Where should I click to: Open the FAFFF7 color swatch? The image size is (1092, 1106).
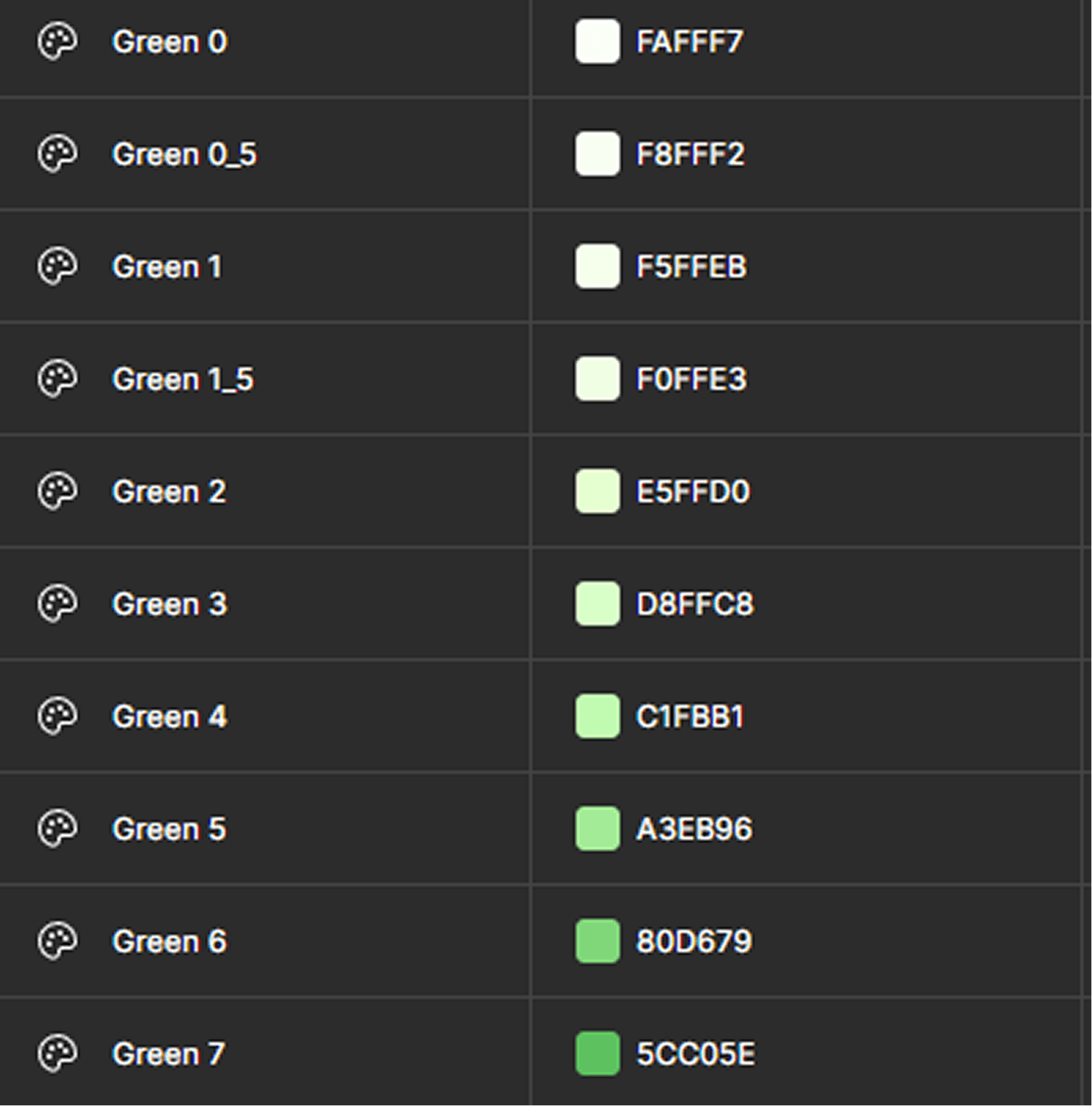(x=597, y=42)
